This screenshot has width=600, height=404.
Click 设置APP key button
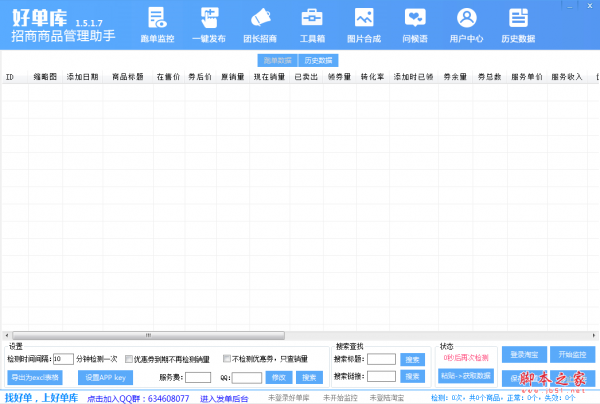point(105,378)
